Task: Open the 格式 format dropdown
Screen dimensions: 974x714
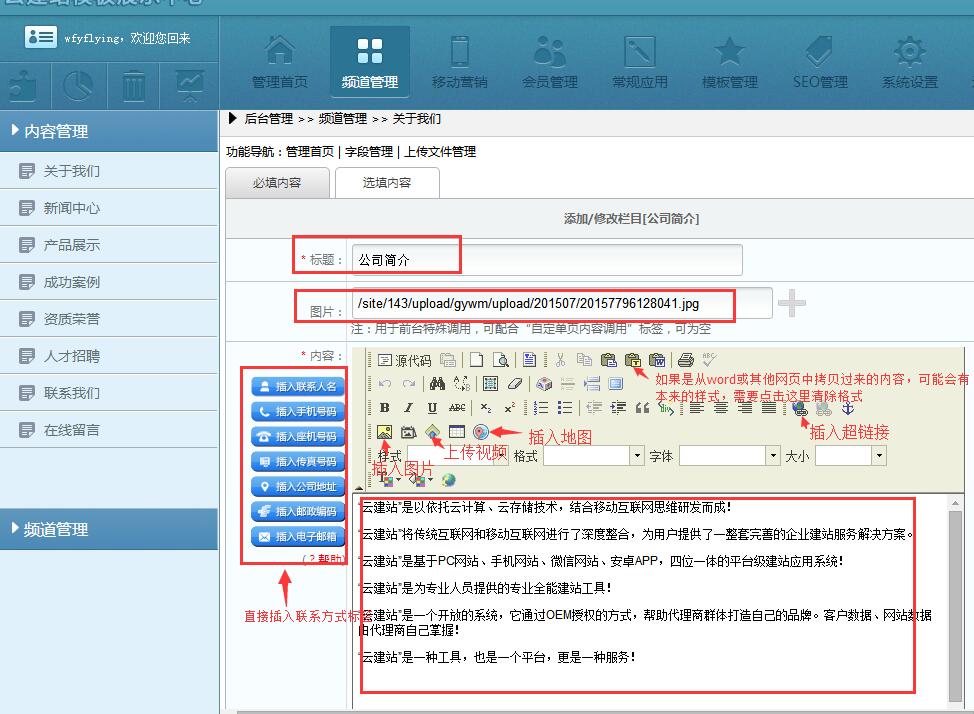Action: click(636, 456)
